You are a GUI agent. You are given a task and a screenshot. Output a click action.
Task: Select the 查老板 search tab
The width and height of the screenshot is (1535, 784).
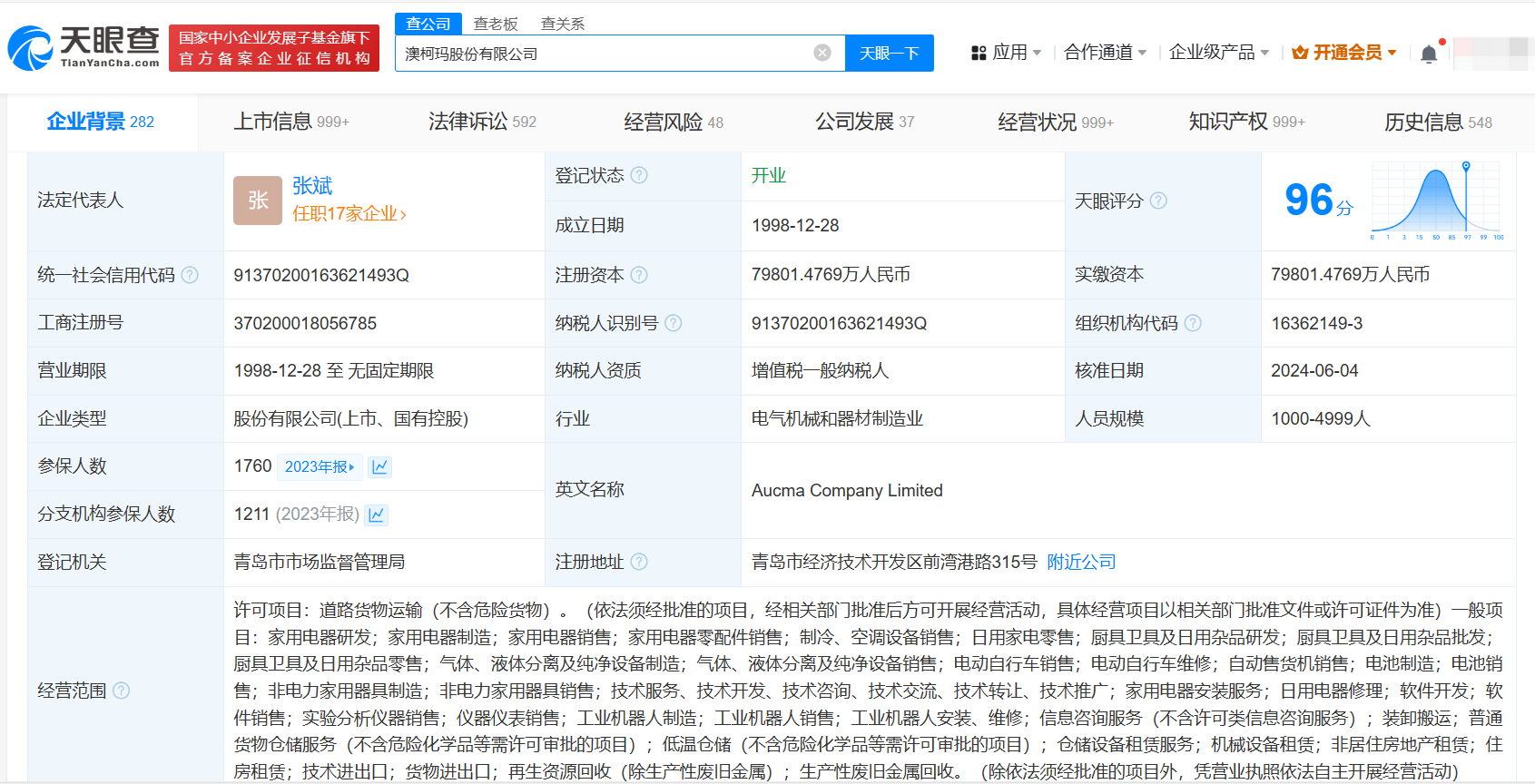point(496,24)
